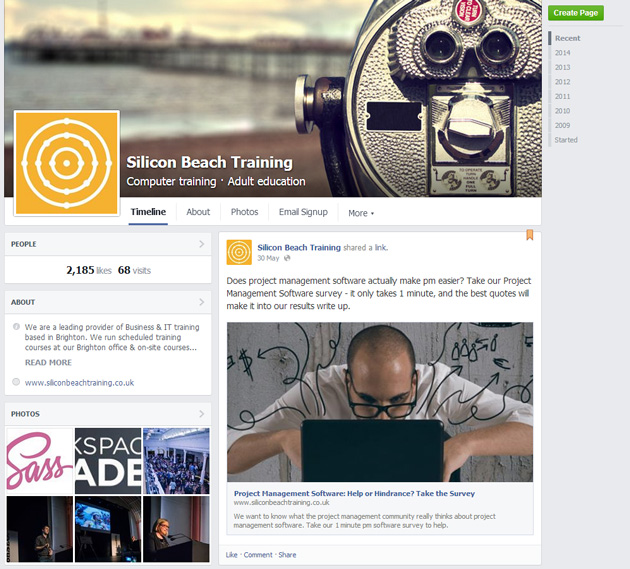Click the Silicon Beach Training orange profile logo

[x=67, y=163]
